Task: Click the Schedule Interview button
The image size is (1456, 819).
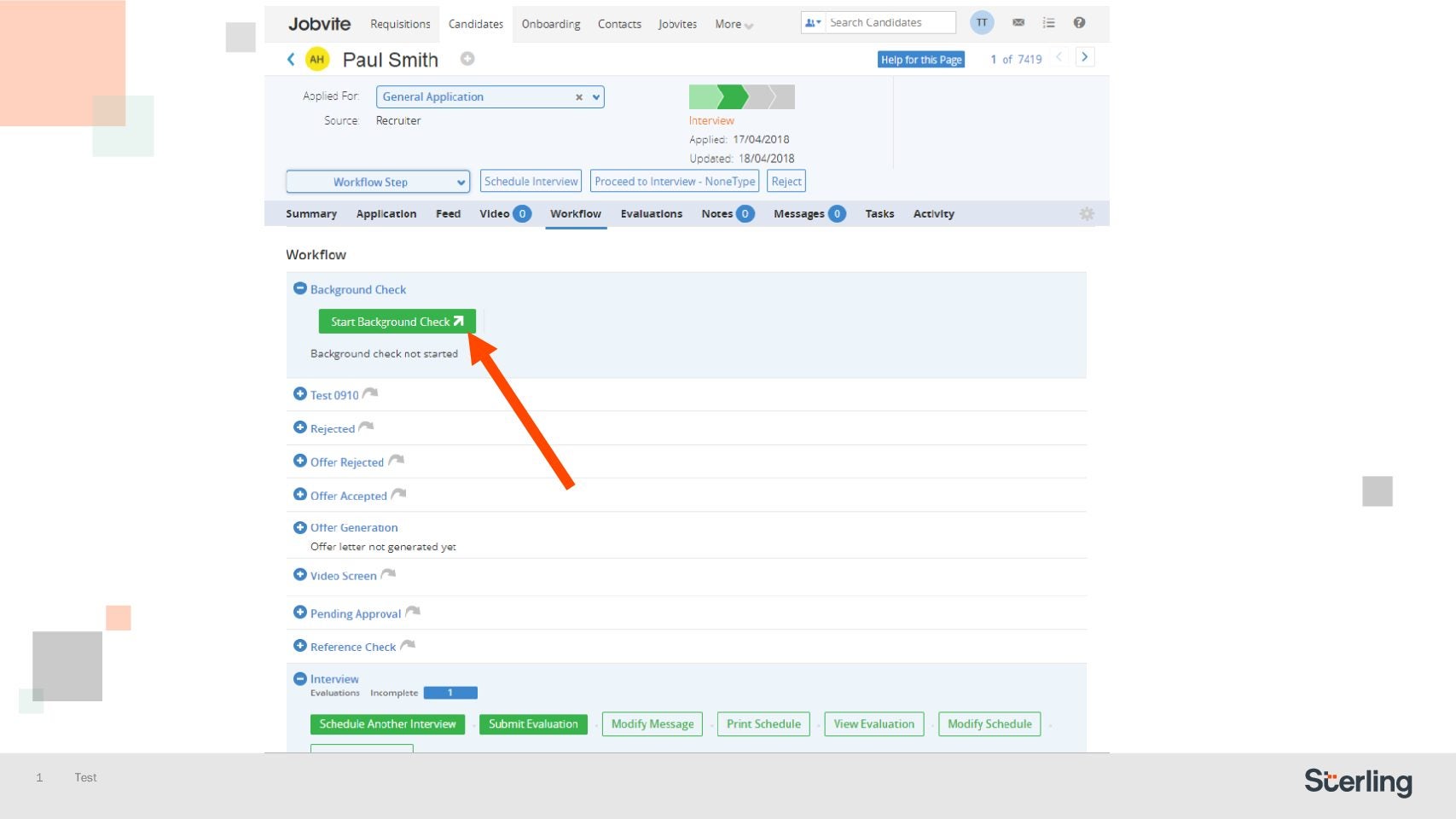Action: (531, 182)
